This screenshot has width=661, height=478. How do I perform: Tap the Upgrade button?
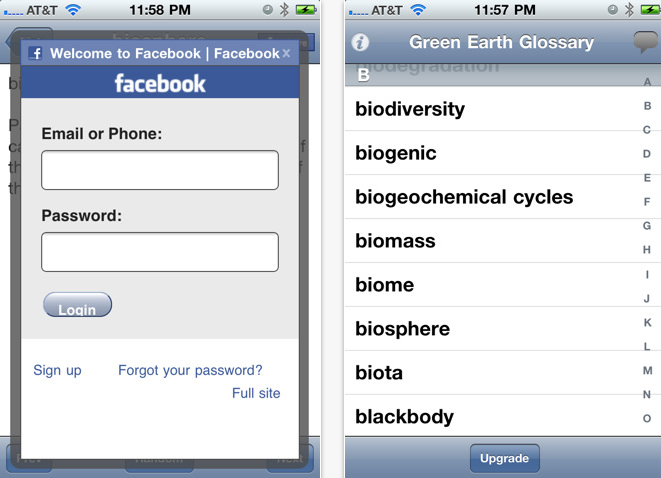point(505,458)
